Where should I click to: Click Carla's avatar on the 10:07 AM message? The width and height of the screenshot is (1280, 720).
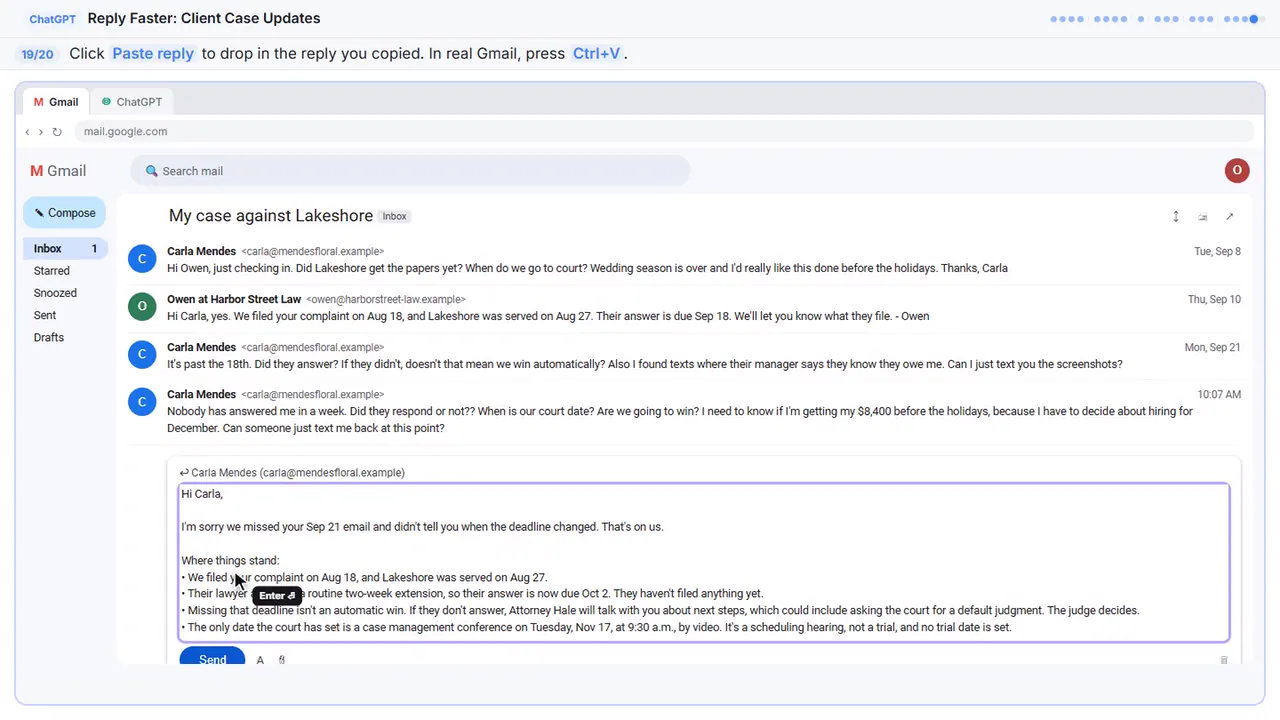(142, 402)
